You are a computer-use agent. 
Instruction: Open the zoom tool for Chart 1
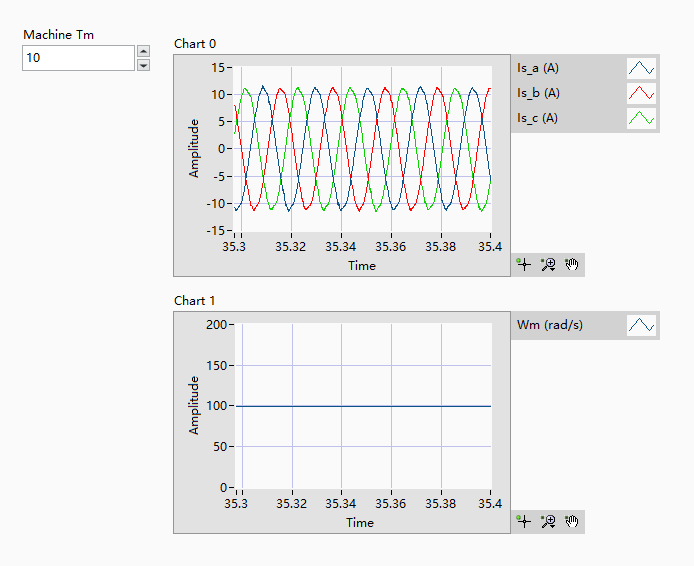(548, 521)
